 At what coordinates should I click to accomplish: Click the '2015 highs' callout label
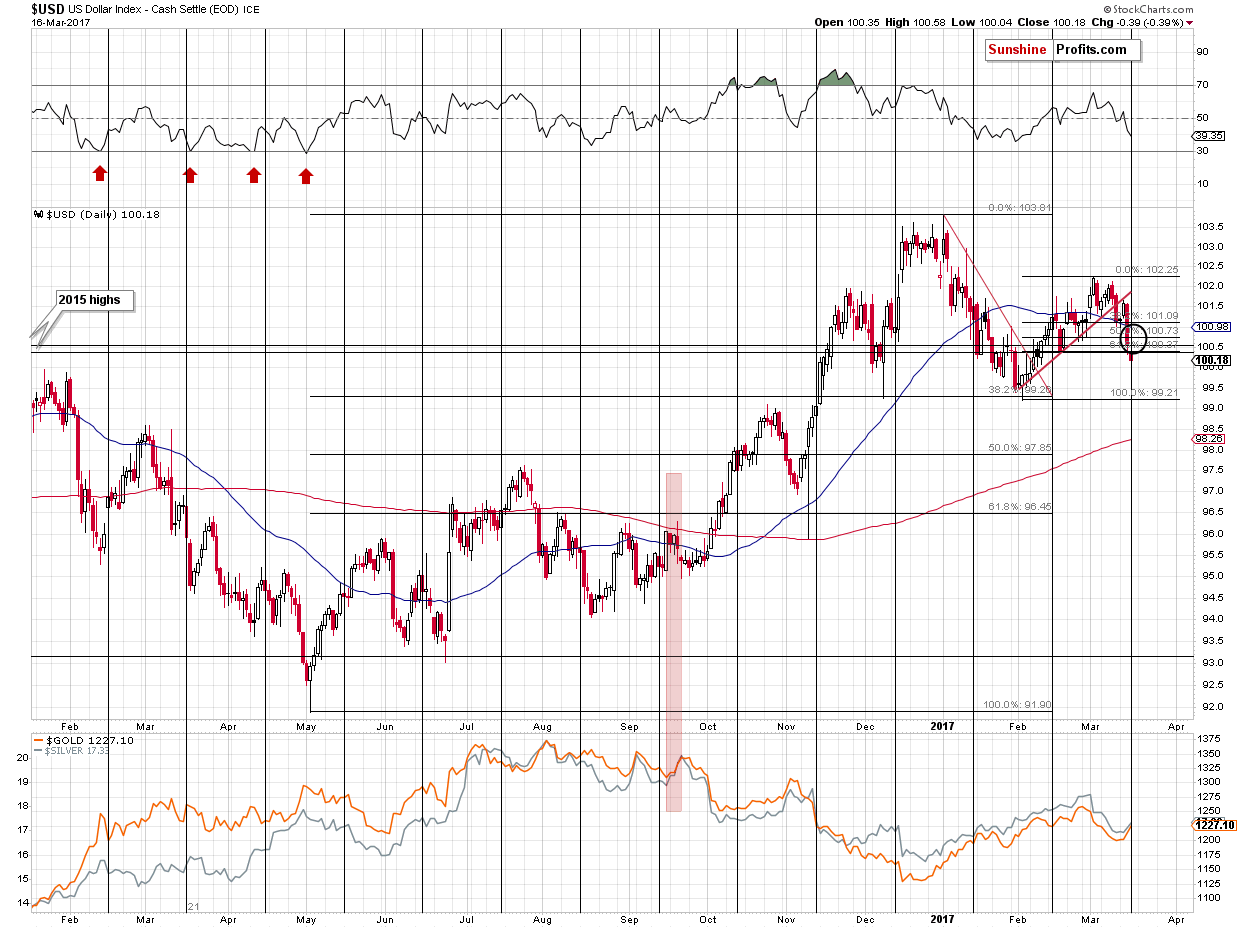point(97,300)
